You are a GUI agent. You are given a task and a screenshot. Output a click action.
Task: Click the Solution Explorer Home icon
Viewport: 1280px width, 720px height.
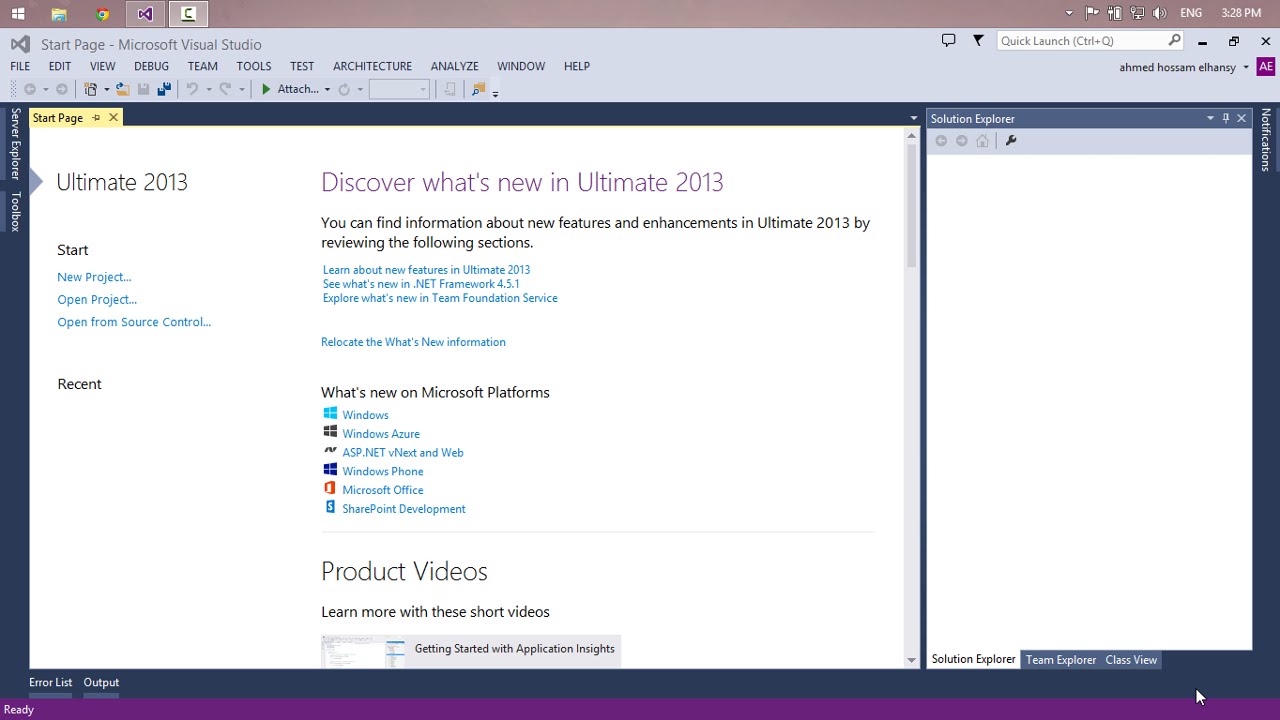coord(982,141)
